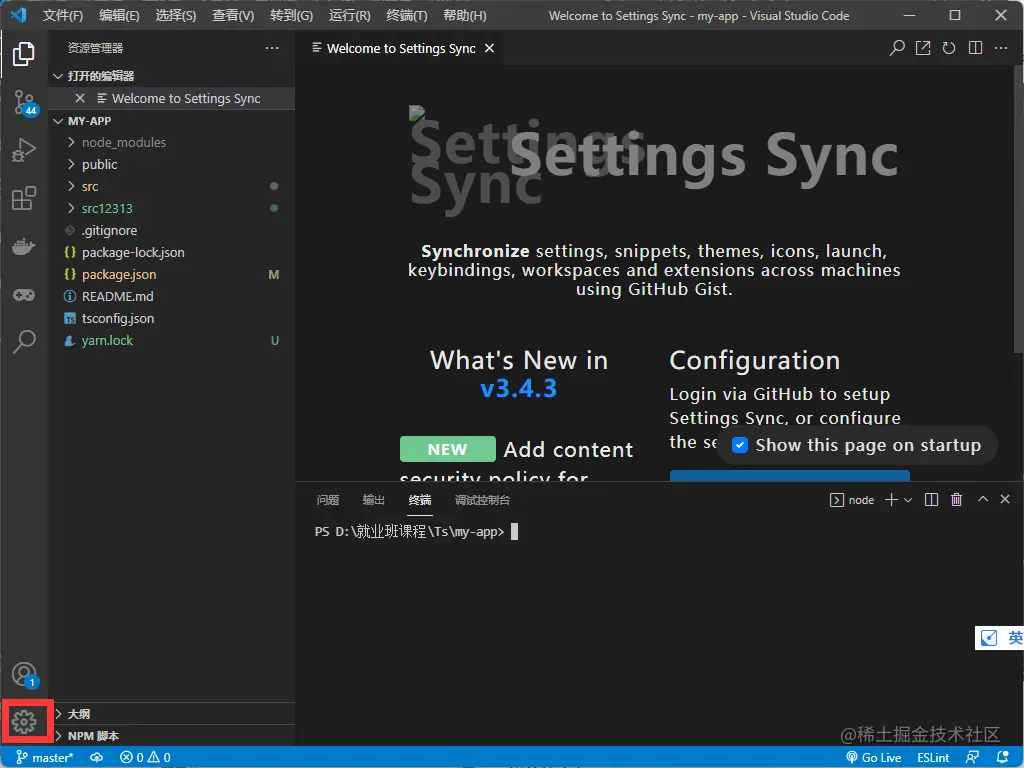1024x768 pixels.
Task: Open editor more actions ellipsis
Action: coord(1000,48)
